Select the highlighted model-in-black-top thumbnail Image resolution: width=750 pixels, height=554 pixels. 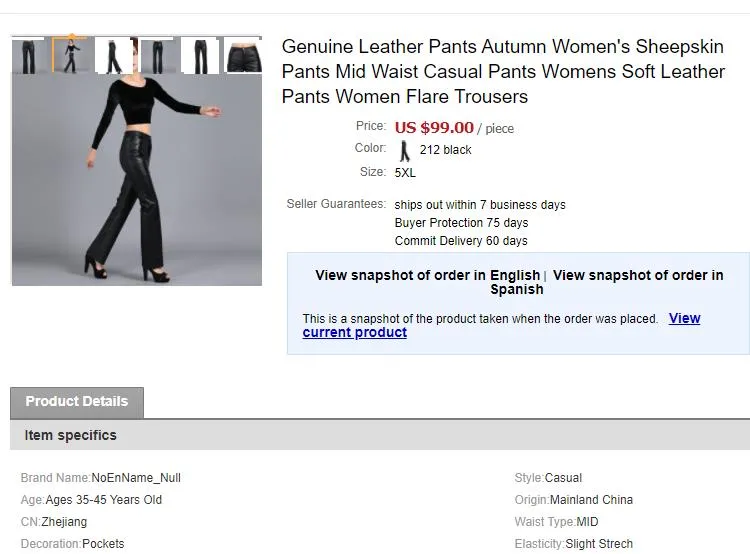pyautogui.click(x=70, y=55)
